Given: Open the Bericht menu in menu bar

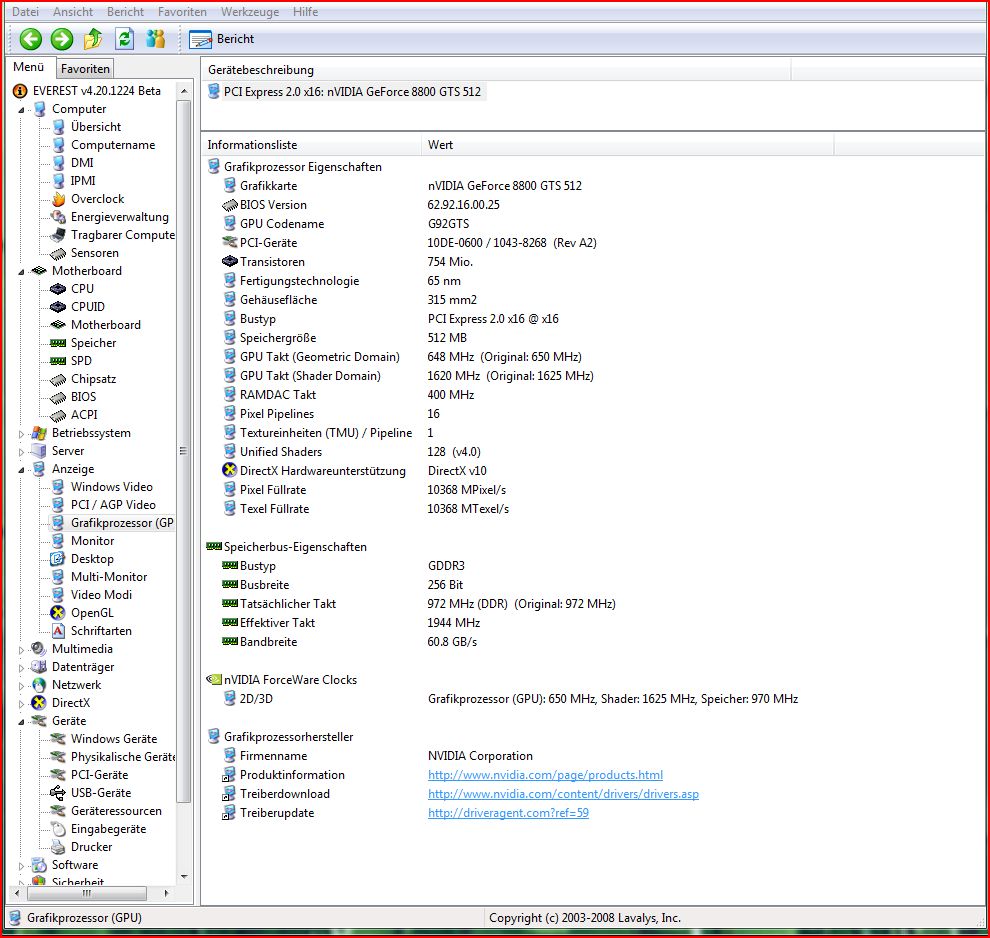Looking at the screenshot, I should click(125, 12).
